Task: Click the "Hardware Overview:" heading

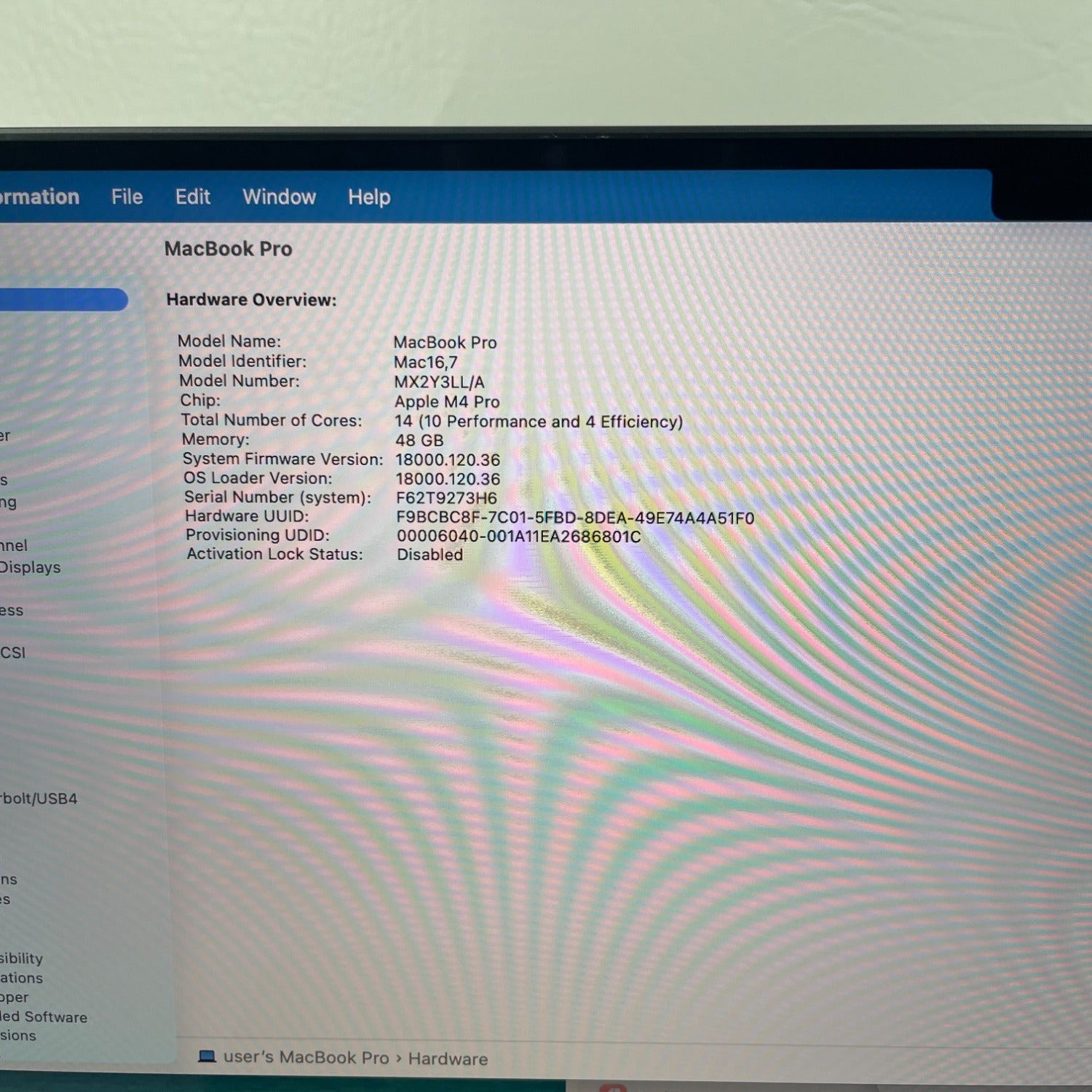Action: (x=251, y=300)
